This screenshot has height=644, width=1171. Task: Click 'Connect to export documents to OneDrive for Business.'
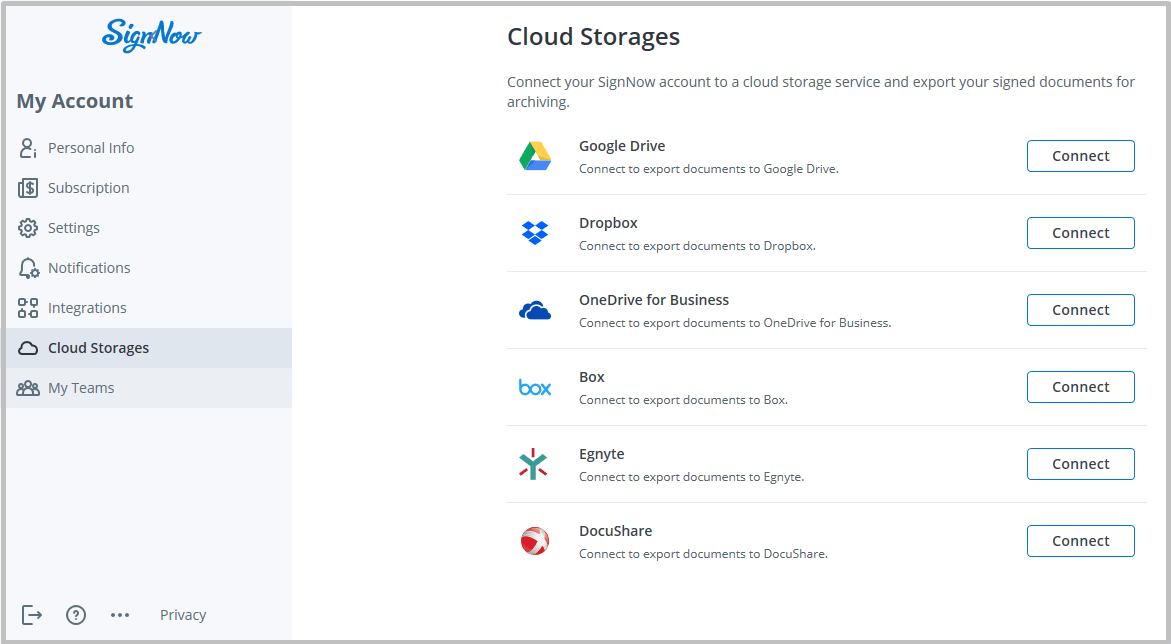(x=736, y=323)
